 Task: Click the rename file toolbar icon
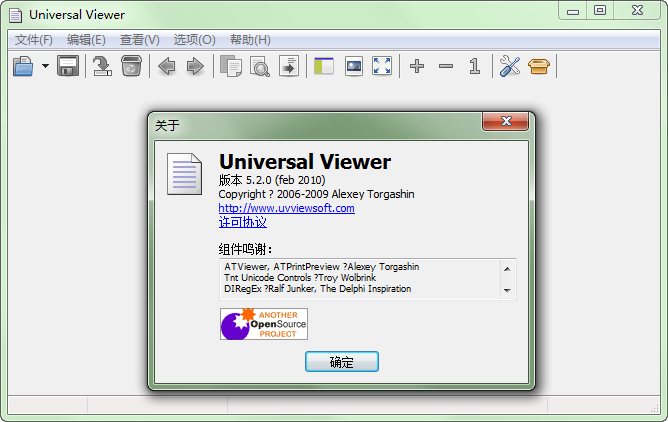point(102,66)
